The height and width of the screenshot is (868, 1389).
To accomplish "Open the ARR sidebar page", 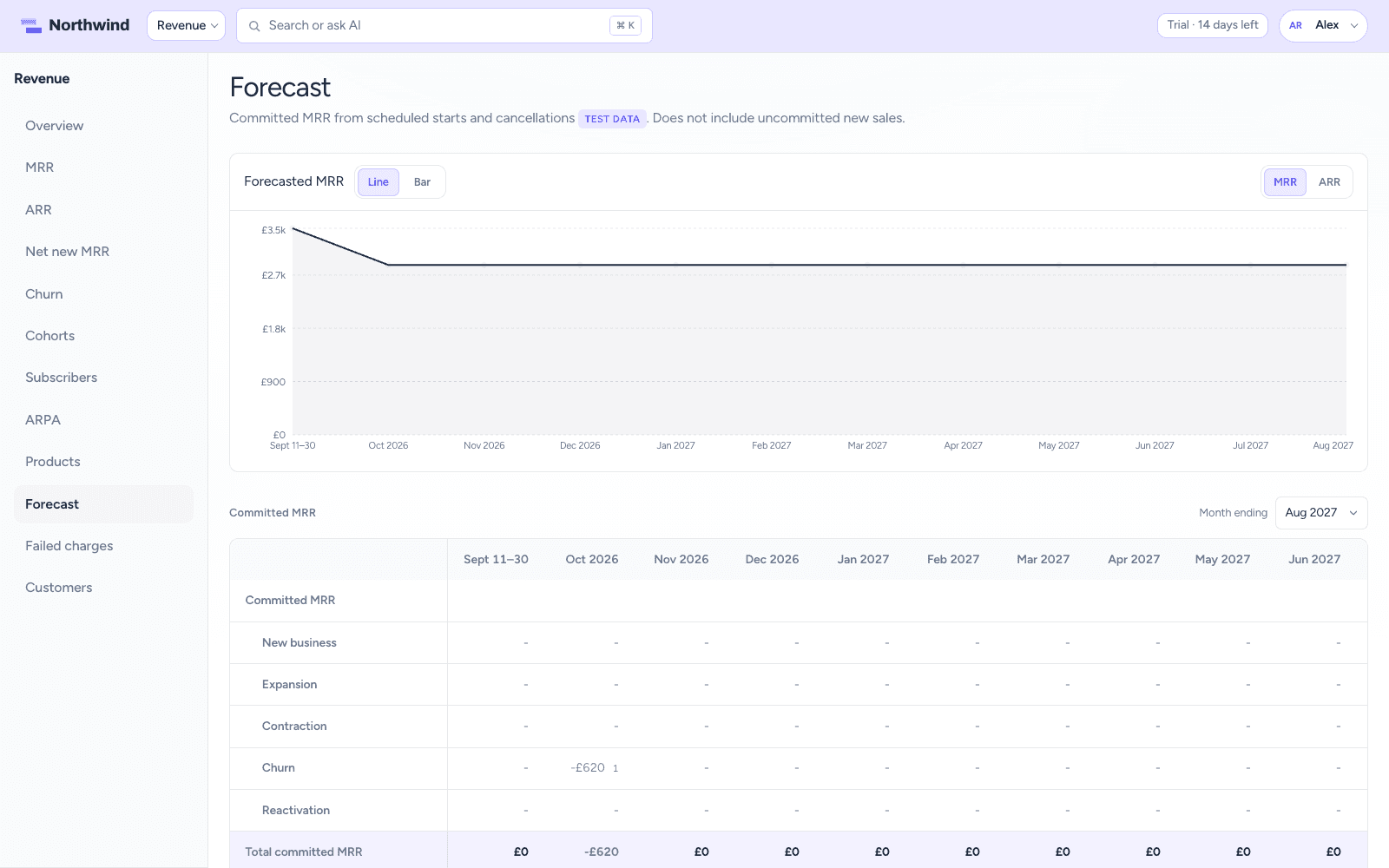I will [x=103, y=210].
